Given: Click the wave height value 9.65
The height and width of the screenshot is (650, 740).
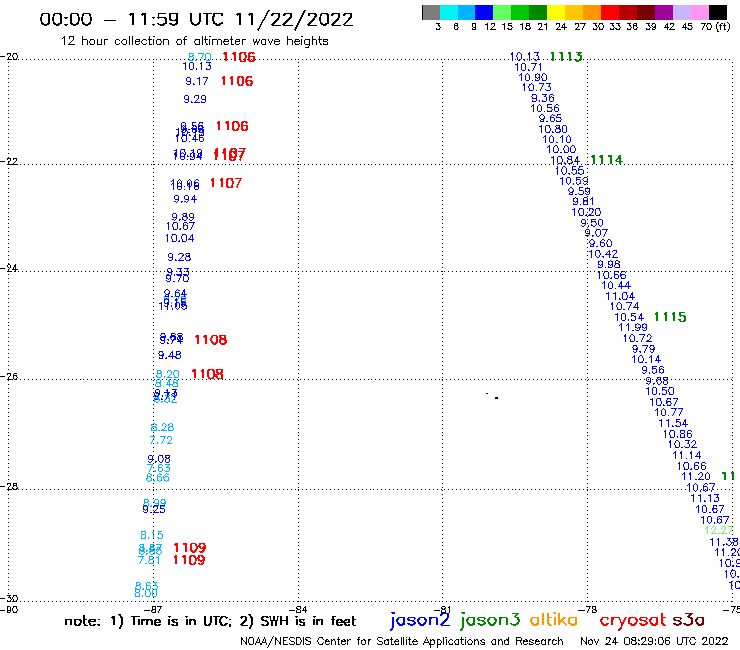Looking at the screenshot, I should (x=550, y=118).
